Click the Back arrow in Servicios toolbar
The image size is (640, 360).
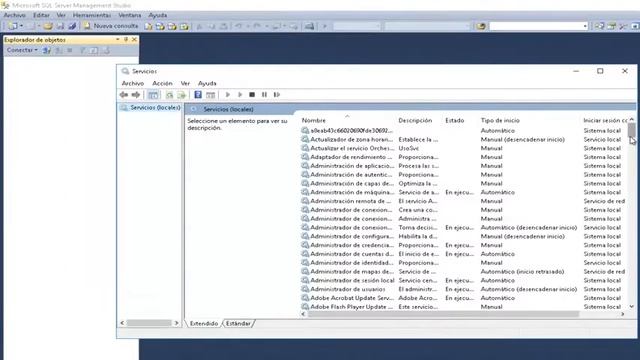pos(124,95)
